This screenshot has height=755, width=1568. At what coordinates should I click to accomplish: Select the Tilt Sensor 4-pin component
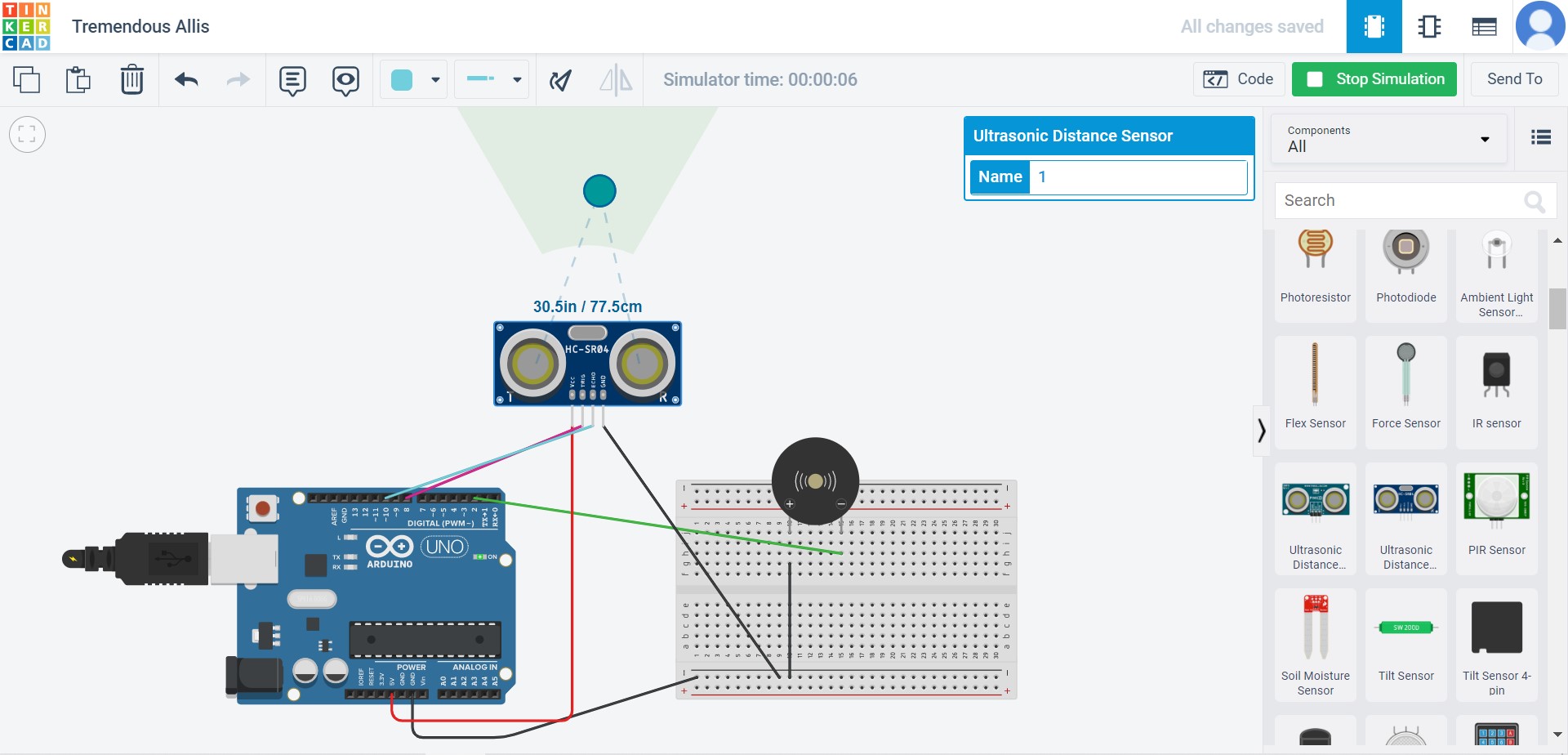point(1496,646)
